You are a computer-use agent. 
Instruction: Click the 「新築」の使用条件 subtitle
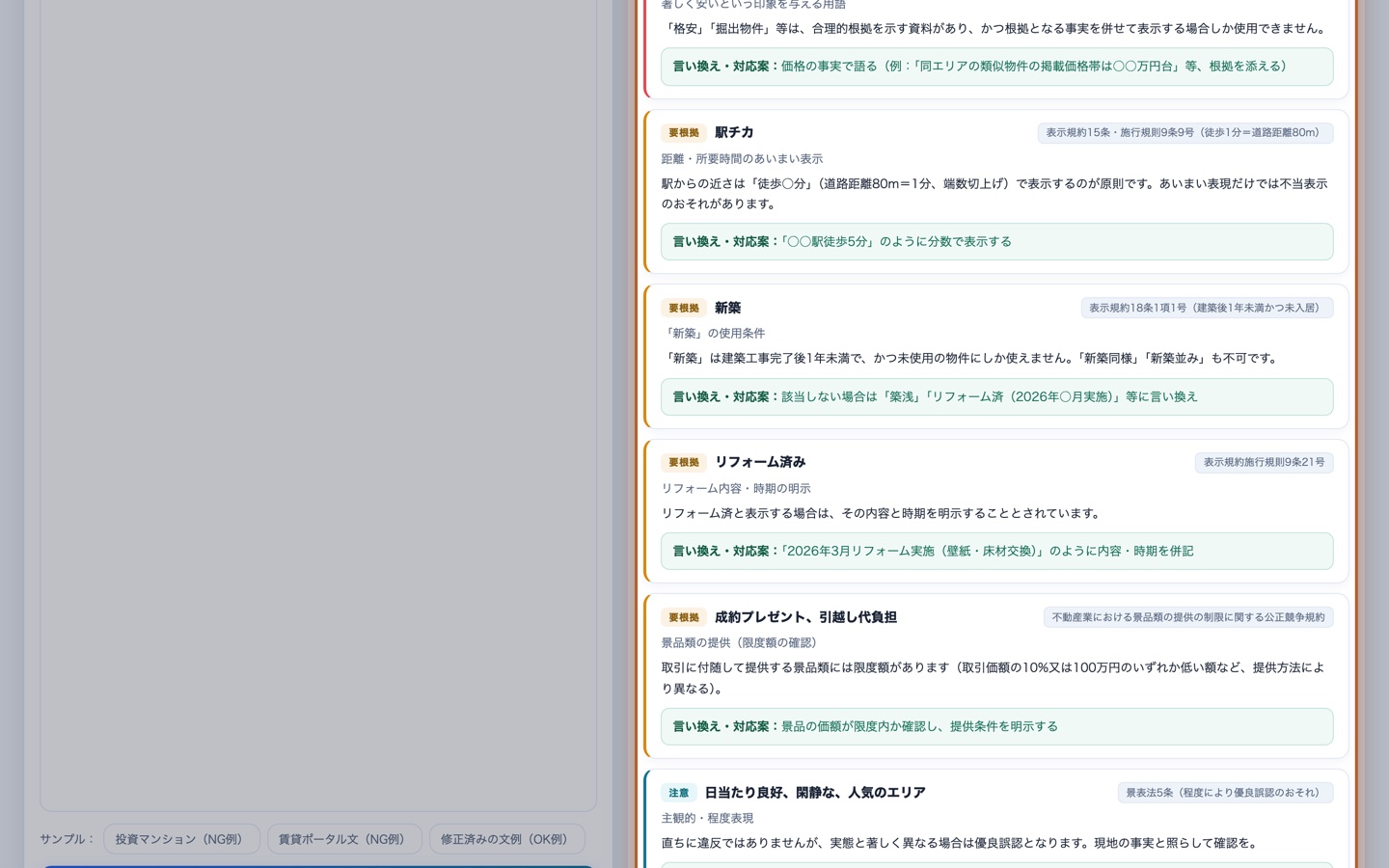(713, 334)
